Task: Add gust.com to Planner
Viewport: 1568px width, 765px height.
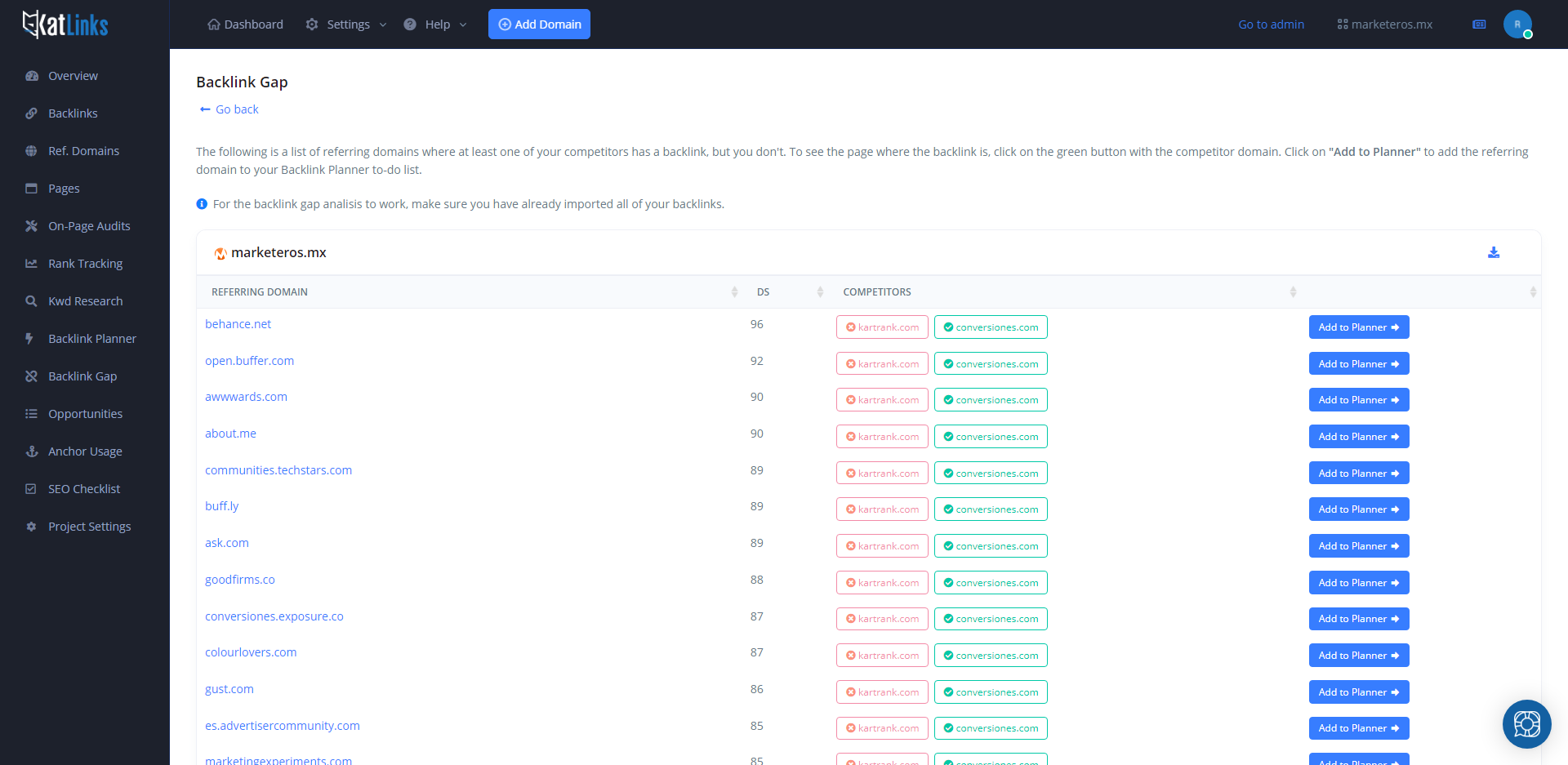Action: click(x=1359, y=692)
